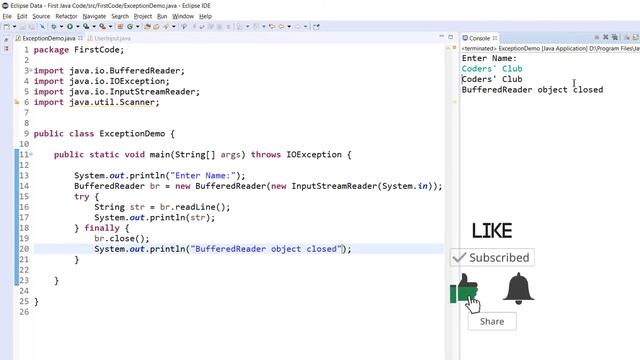Switch to the ExceptionDemo.java editor tab
Image resolution: width=640 pixels, height=360 pixels.
click(49, 38)
